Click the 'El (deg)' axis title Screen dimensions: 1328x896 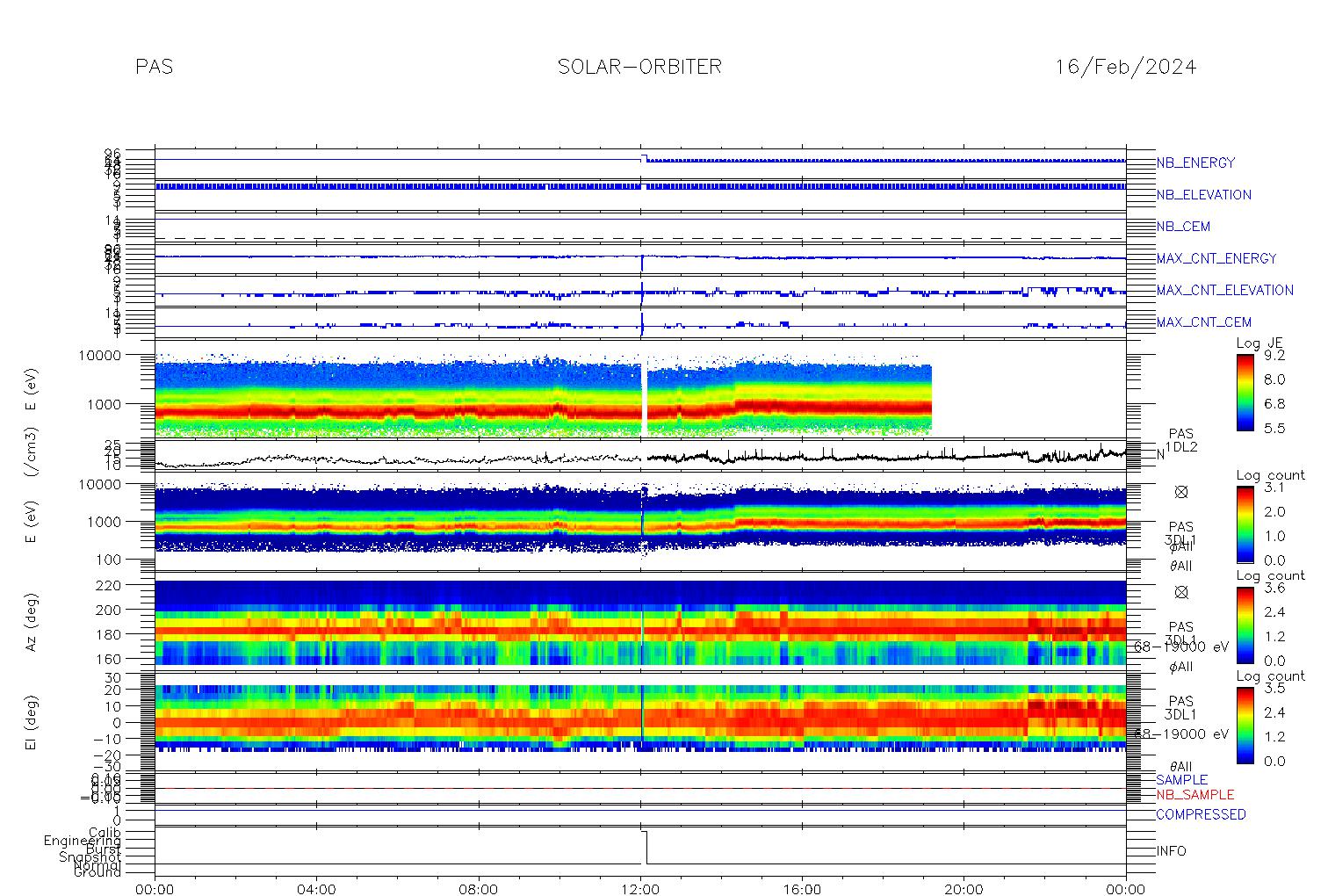click(x=32, y=722)
